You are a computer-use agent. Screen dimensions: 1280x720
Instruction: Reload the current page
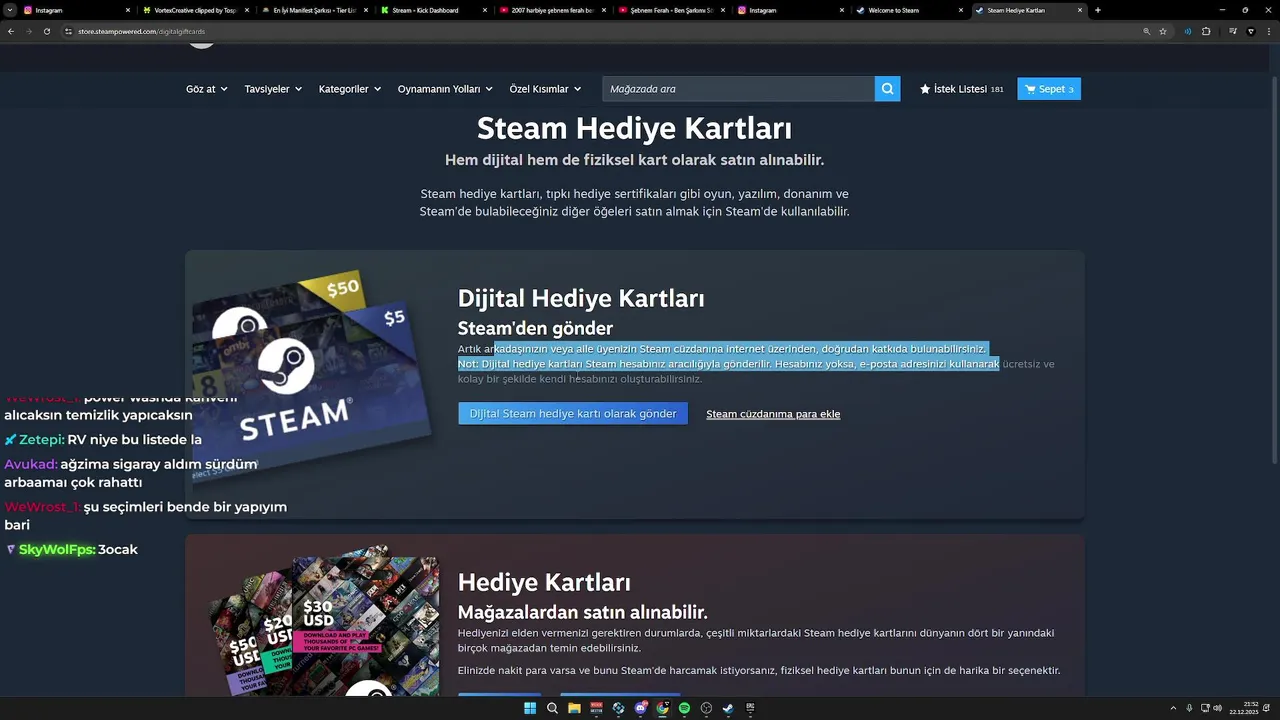[46, 31]
